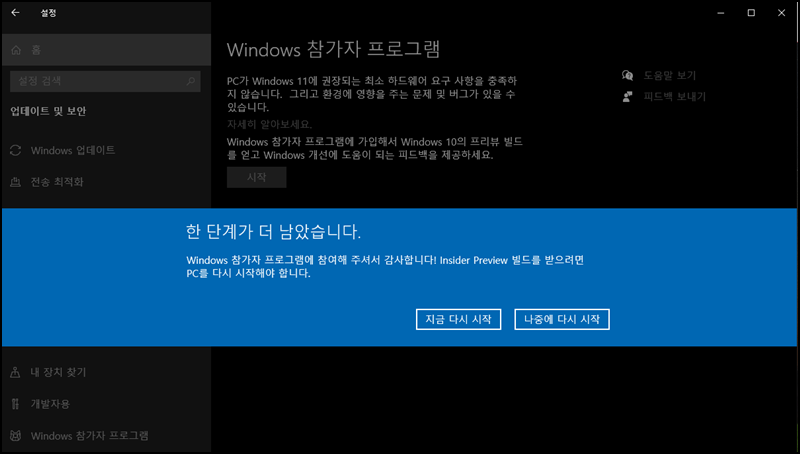Go to 홈 in the sidebar
Image resolution: width=800 pixels, height=454 pixels.
pos(106,50)
